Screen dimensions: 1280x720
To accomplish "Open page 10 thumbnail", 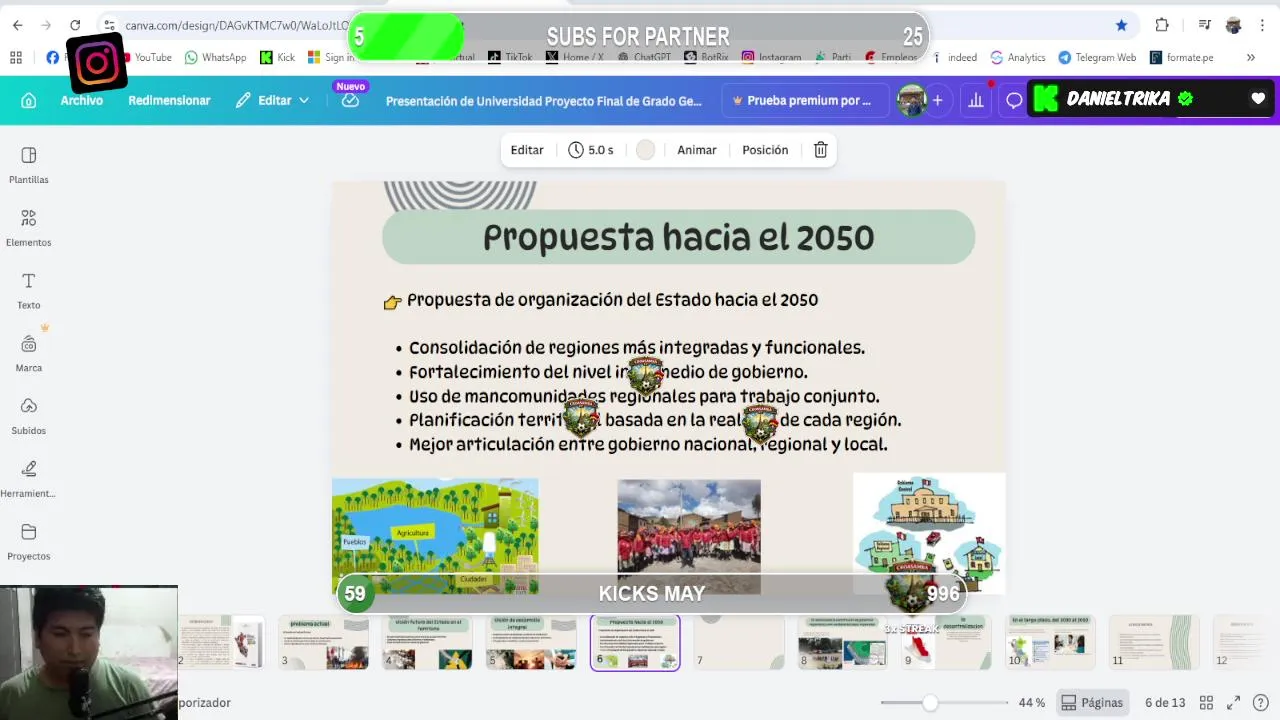I will (1050, 642).
